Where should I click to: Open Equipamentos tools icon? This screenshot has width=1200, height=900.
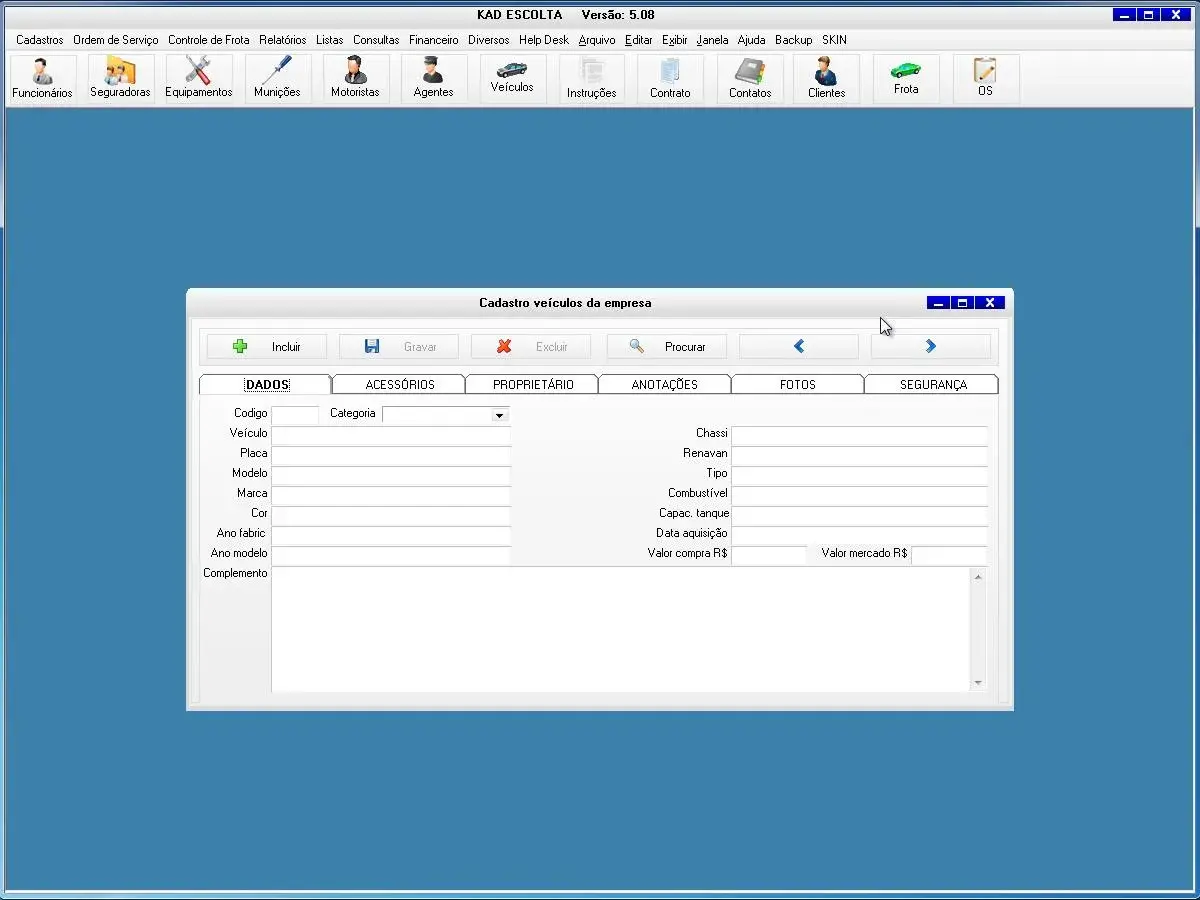(x=199, y=78)
